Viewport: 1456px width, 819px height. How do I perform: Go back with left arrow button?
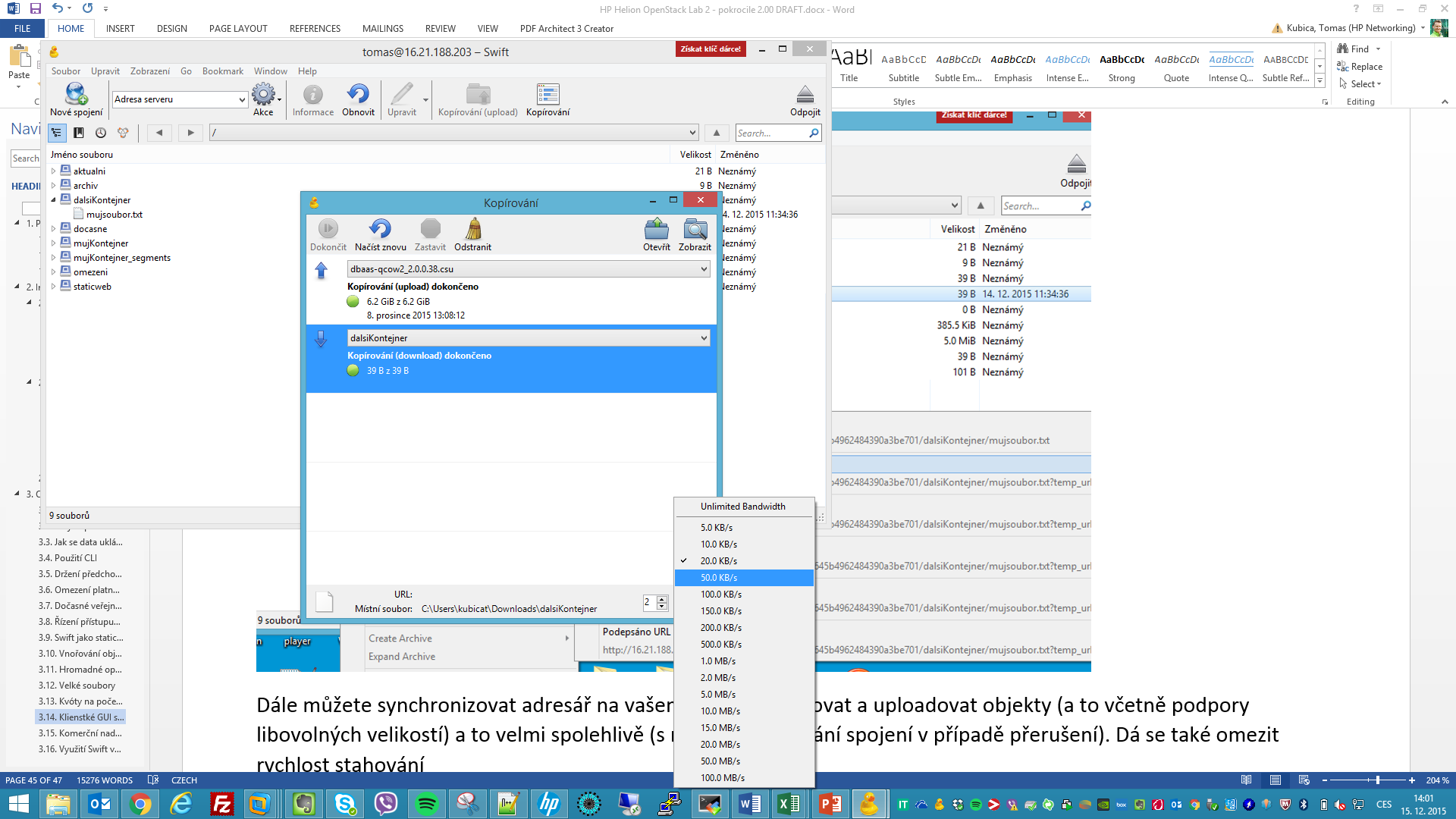pos(159,133)
